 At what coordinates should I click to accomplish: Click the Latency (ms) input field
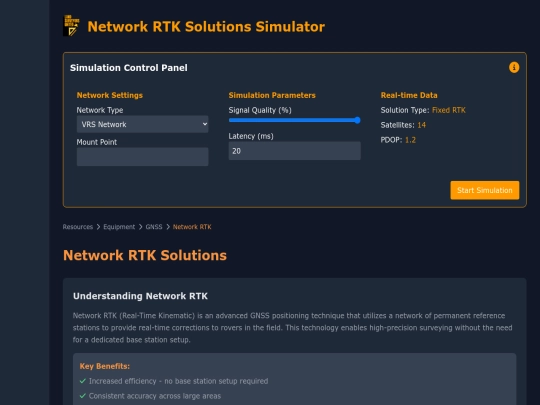coord(294,151)
